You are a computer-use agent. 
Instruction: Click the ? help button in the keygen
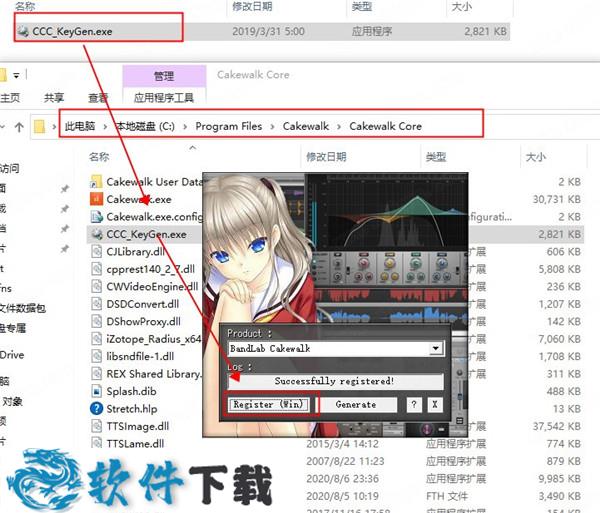[414, 404]
